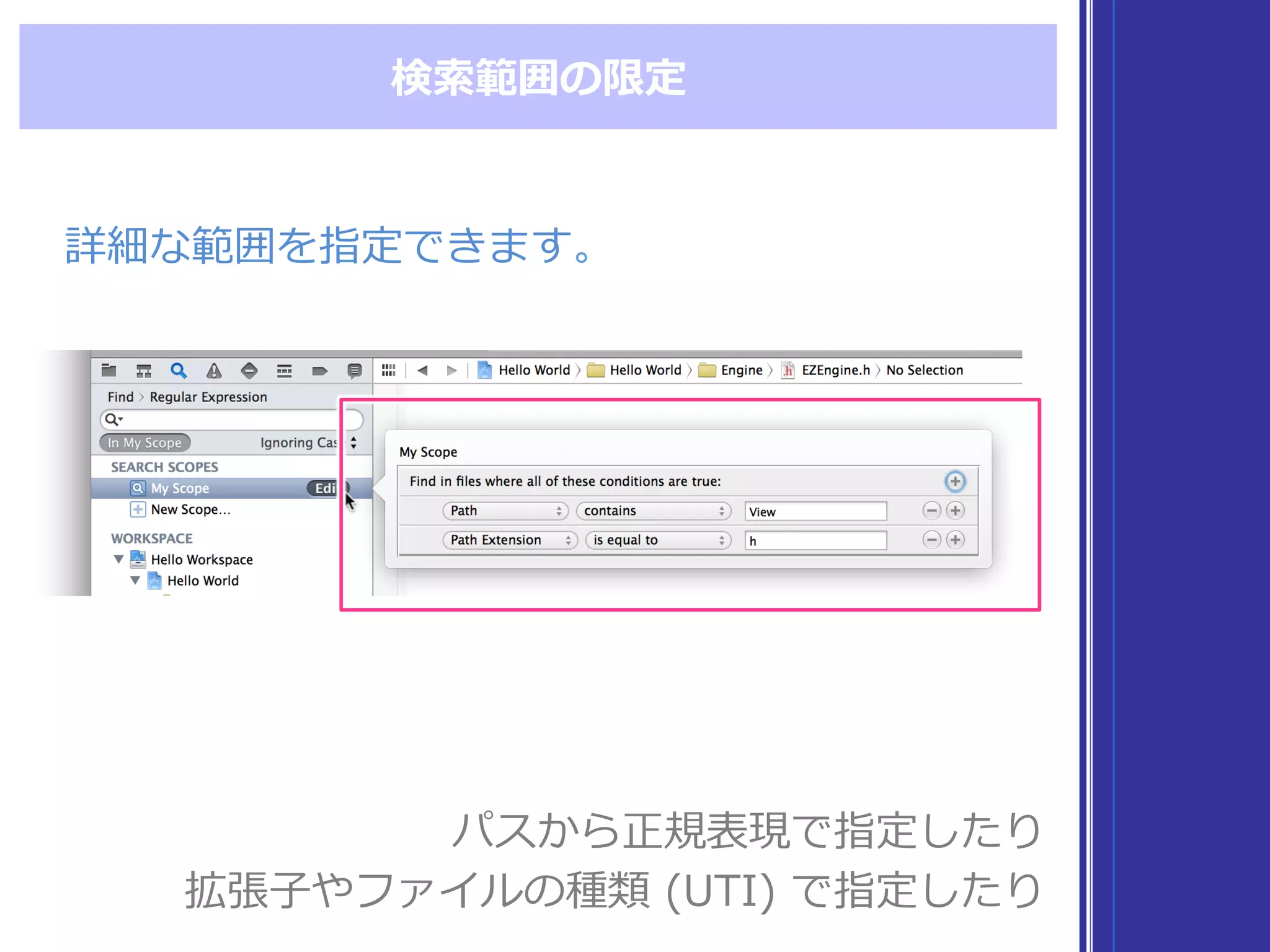Open the Symbol navigator hierarchy icon

click(144, 371)
